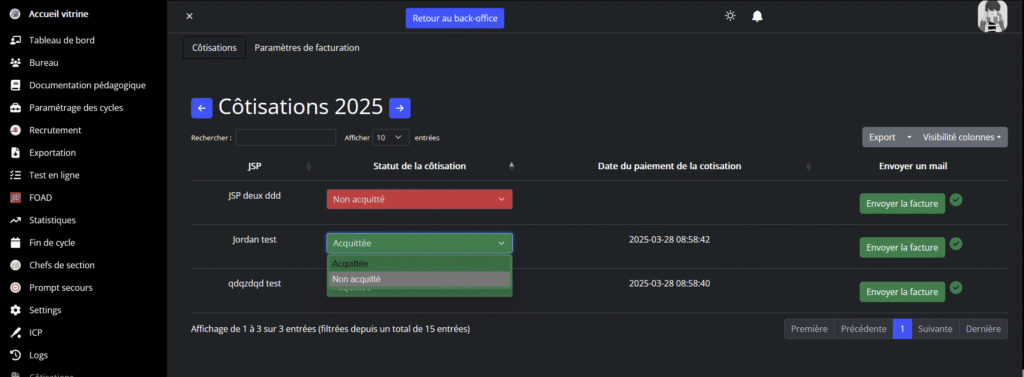This screenshot has height=377, width=1024.
Task: Click the Bureau people icon
Action: (16, 63)
